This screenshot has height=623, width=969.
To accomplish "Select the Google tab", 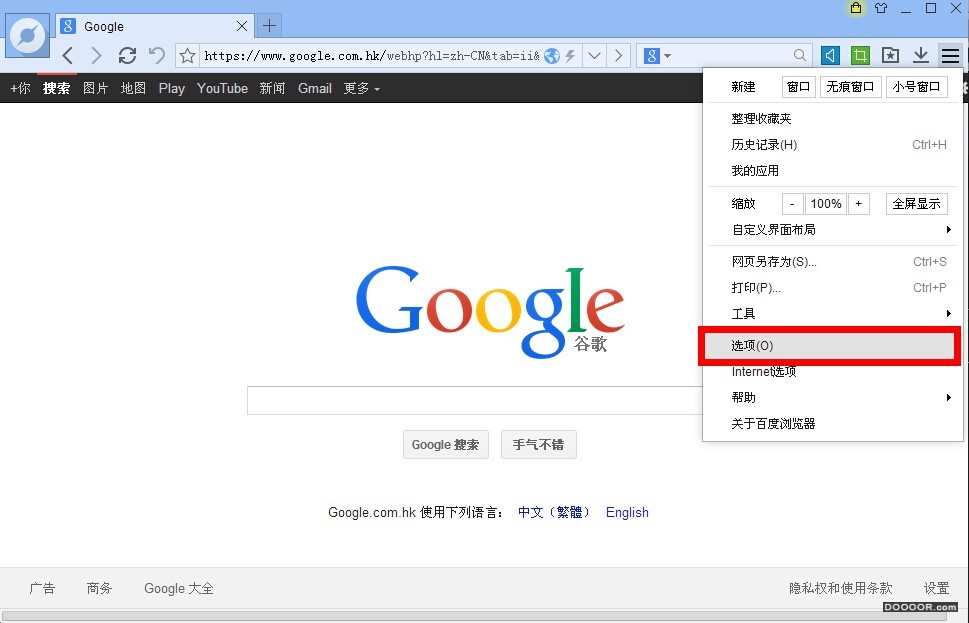I will coord(154,26).
